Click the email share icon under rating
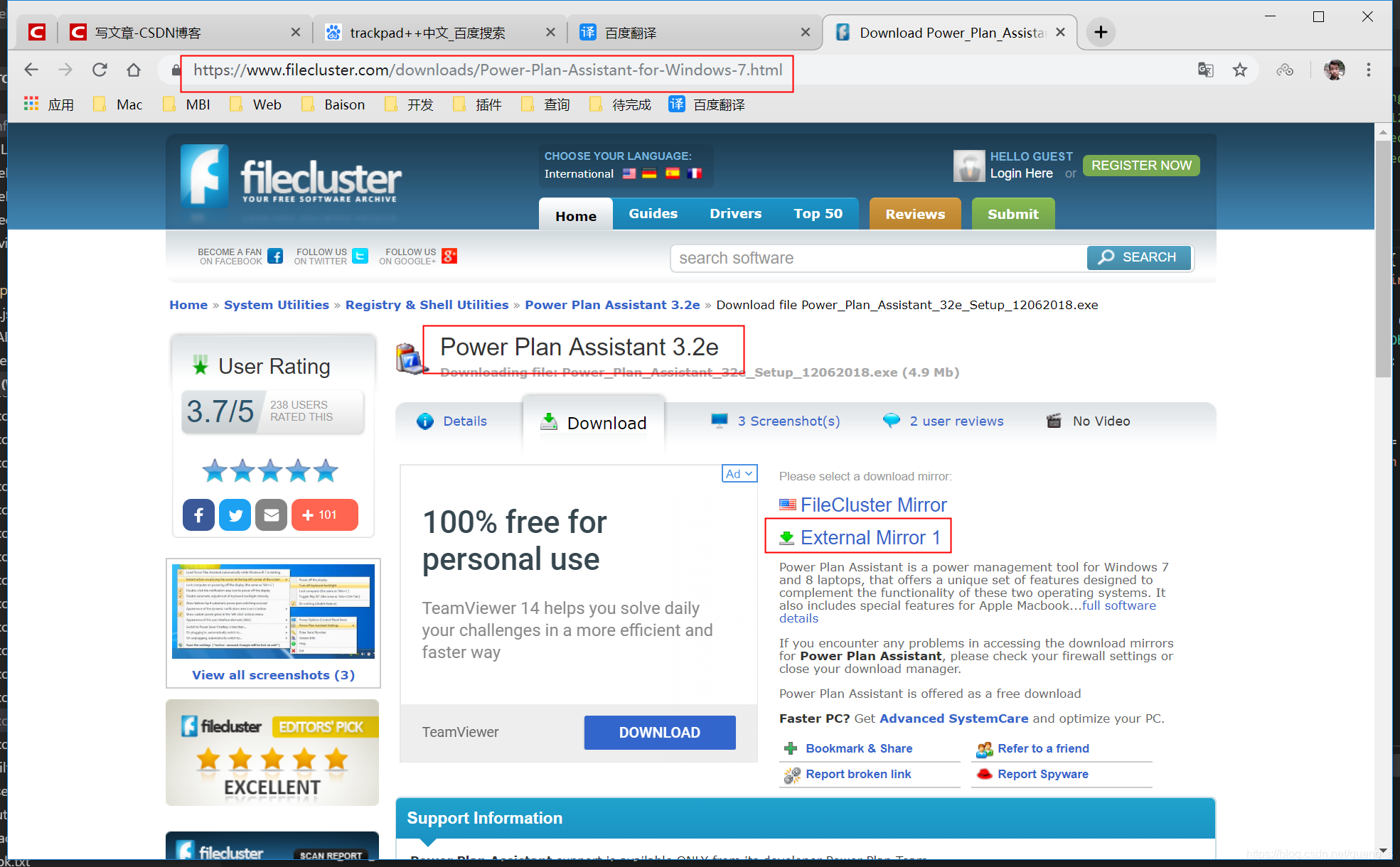The width and height of the screenshot is (1400, 867). 271,515
